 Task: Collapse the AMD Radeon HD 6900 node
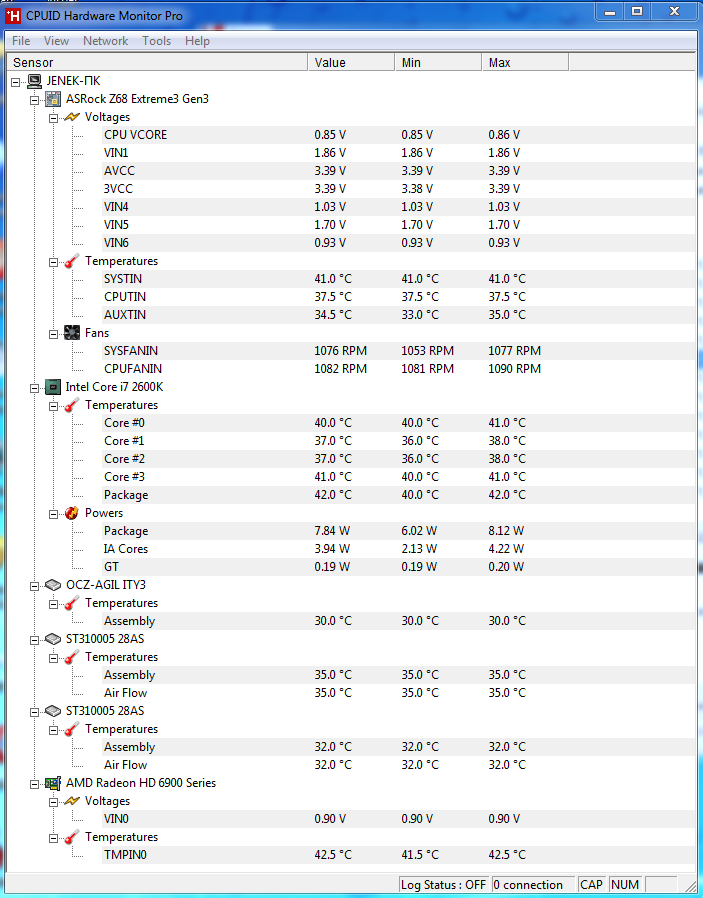click(x=35, y=783)
